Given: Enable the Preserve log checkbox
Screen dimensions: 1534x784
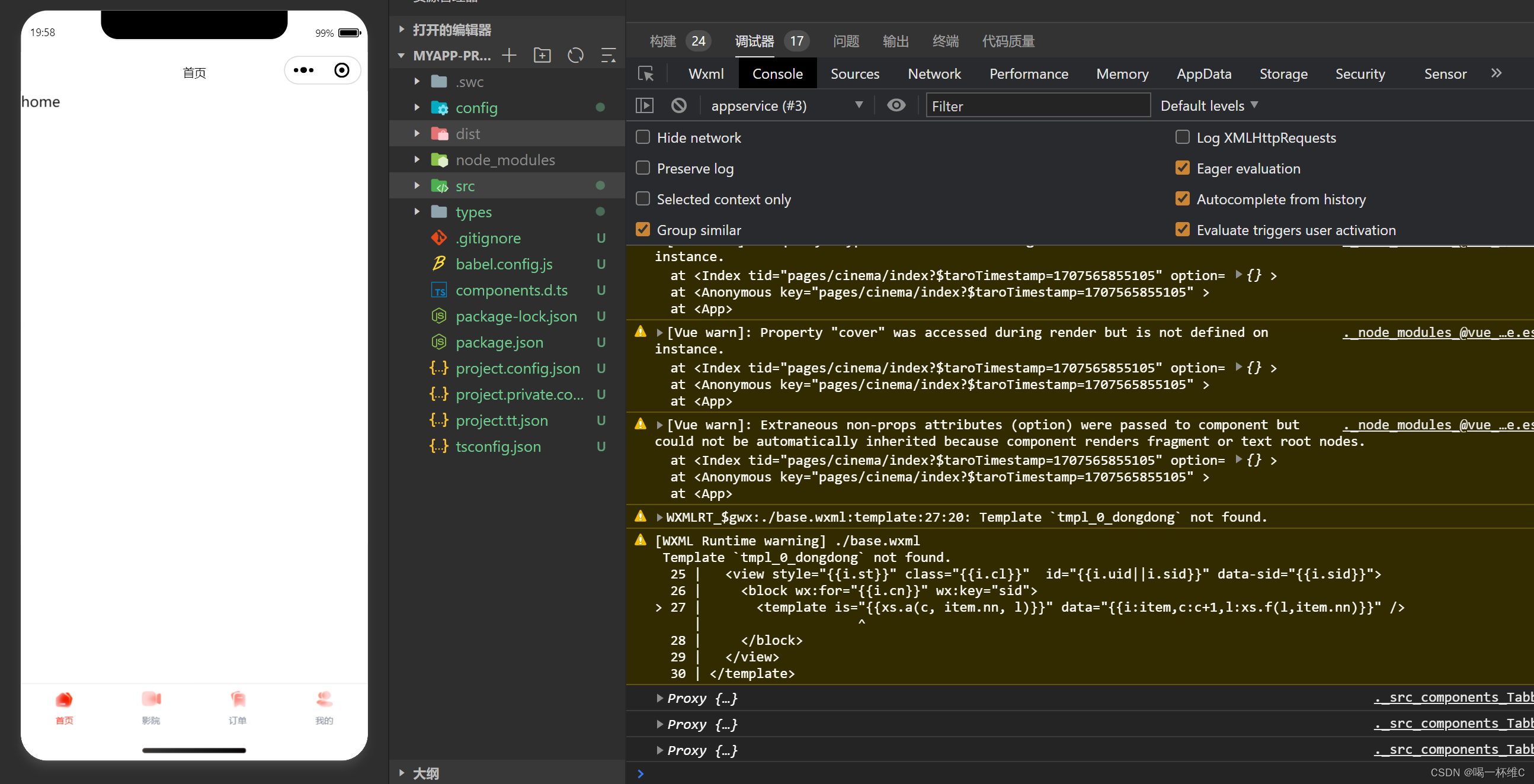Looking at the screenshot, I should (642, 169).
